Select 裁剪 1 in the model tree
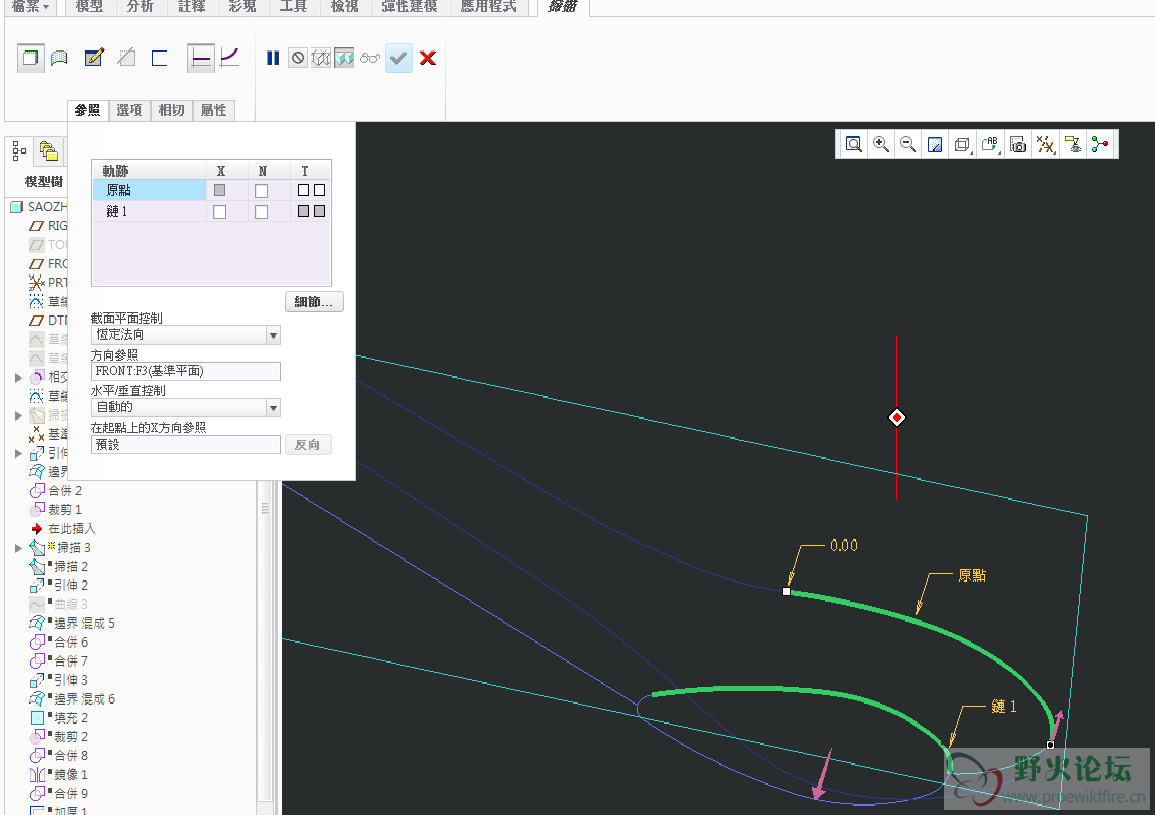1155x815 pixels. [56, 510]
